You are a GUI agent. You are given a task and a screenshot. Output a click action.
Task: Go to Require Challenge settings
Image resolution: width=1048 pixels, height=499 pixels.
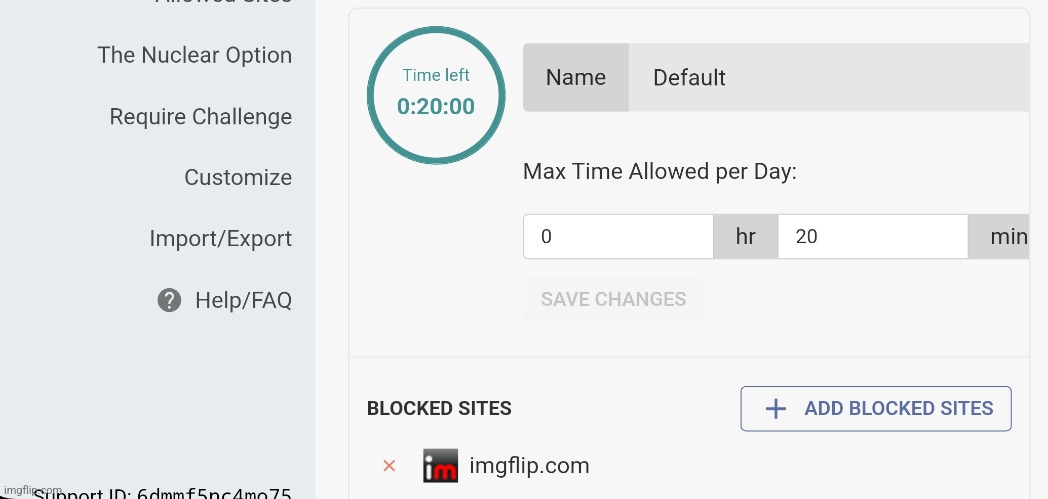[200, 117]
